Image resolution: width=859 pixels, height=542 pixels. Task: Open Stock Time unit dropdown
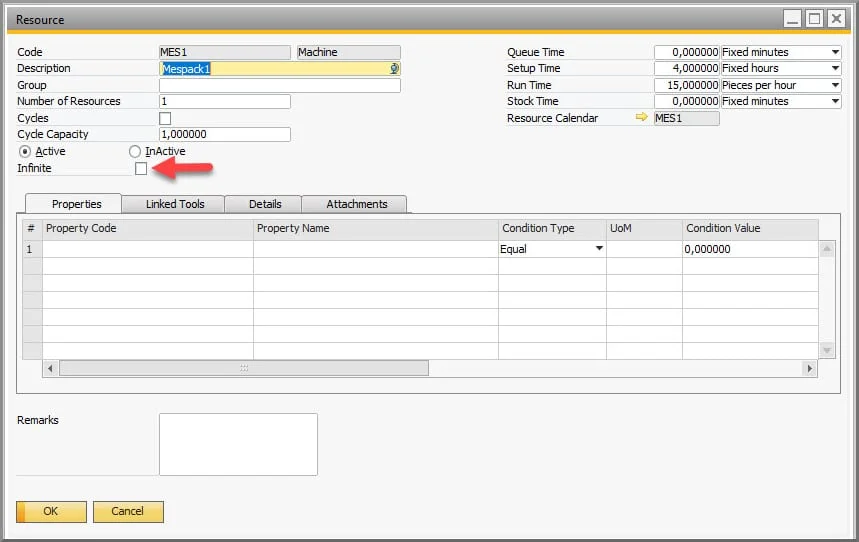(835, 101)
